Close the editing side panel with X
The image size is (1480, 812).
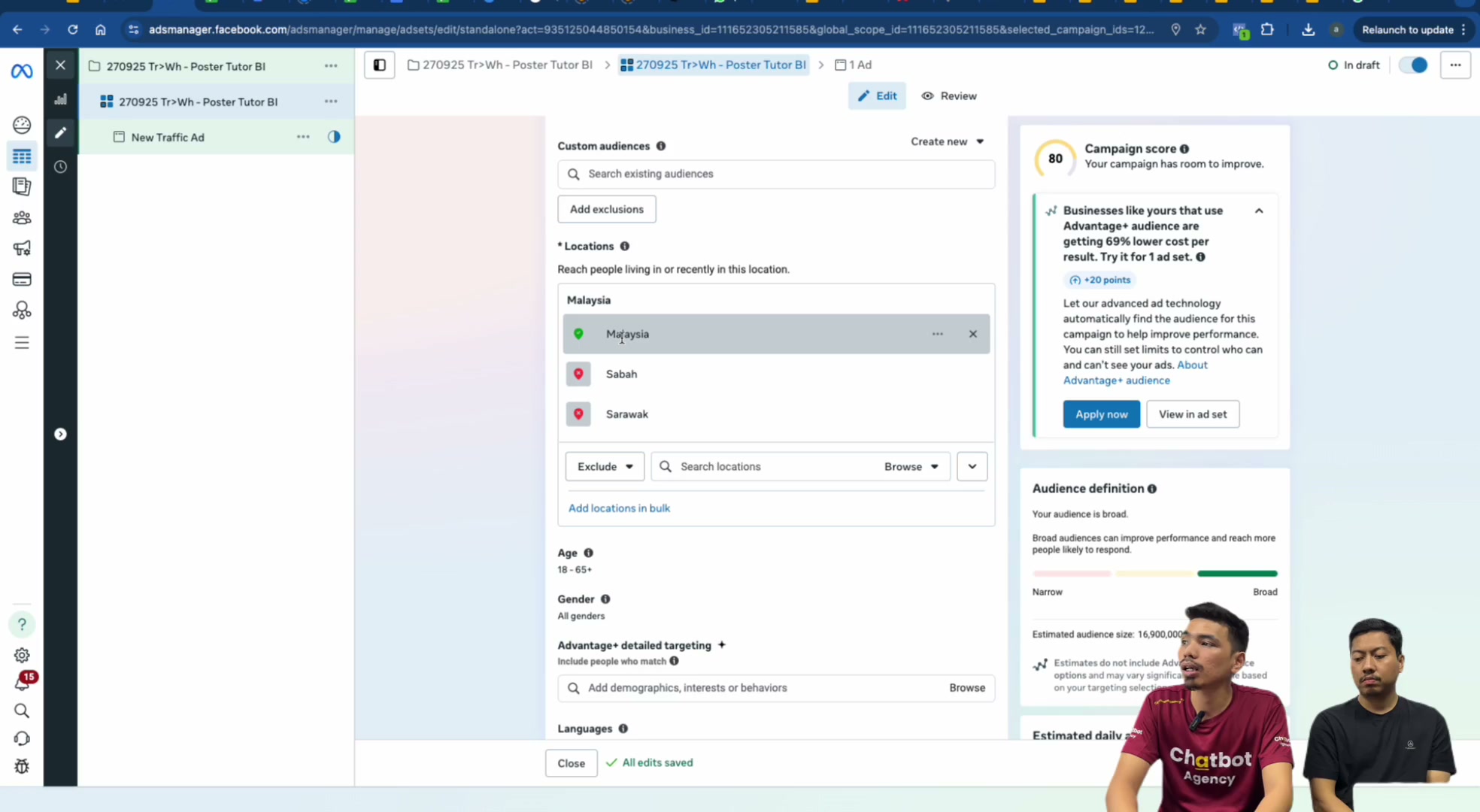point(61,65)
